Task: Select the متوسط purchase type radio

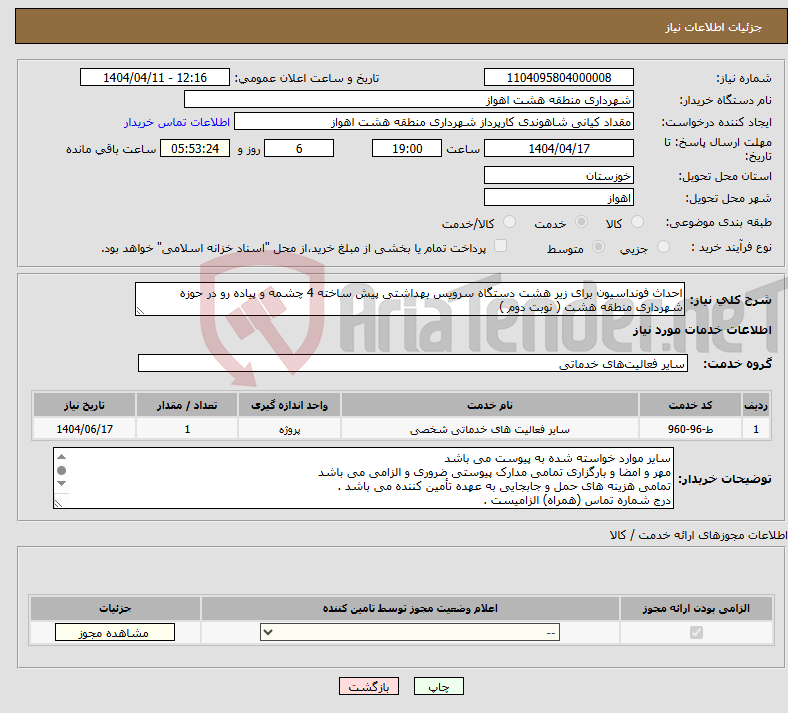Action: 598,247
